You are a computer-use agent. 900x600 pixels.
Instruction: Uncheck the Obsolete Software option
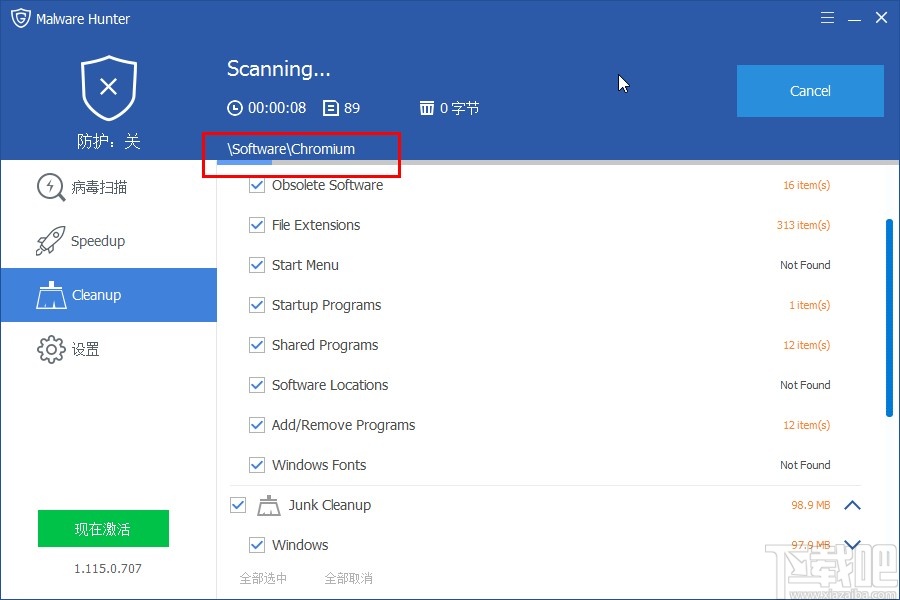(257, 185)
